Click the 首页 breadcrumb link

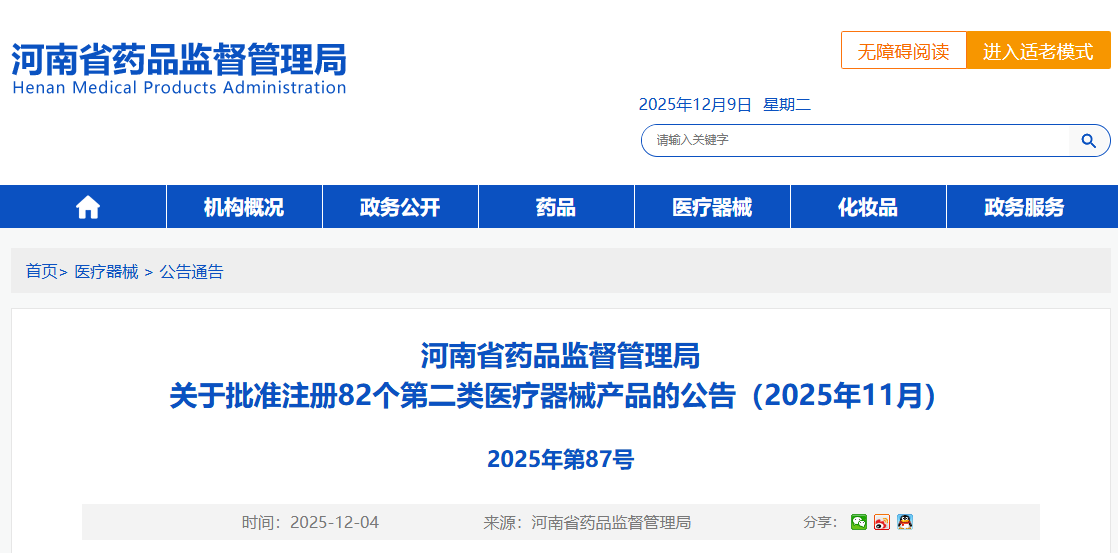click(41, 271)
